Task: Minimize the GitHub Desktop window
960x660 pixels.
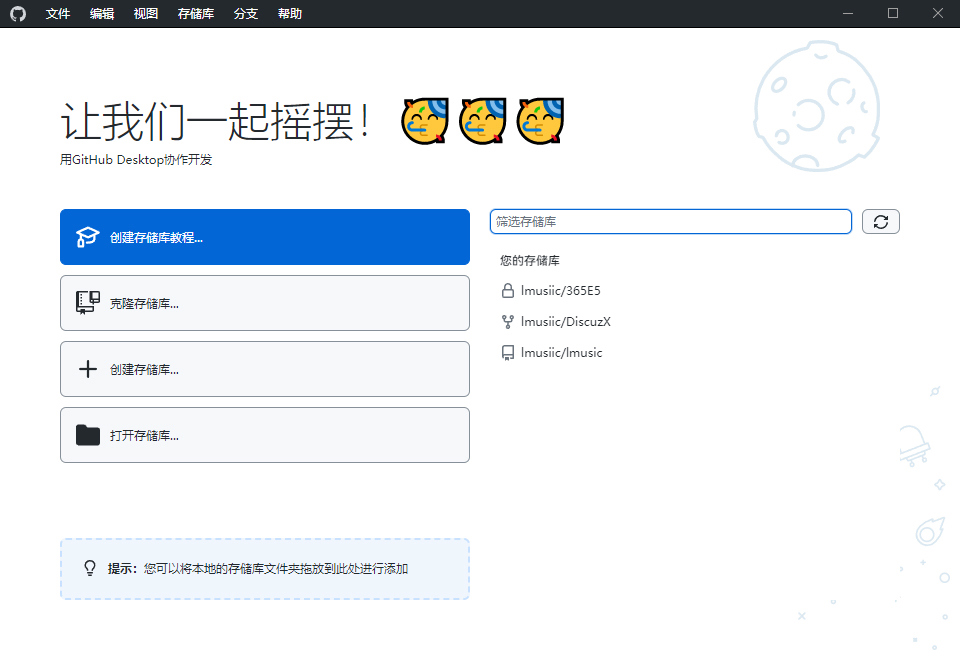Action: (x=848, y=13)
